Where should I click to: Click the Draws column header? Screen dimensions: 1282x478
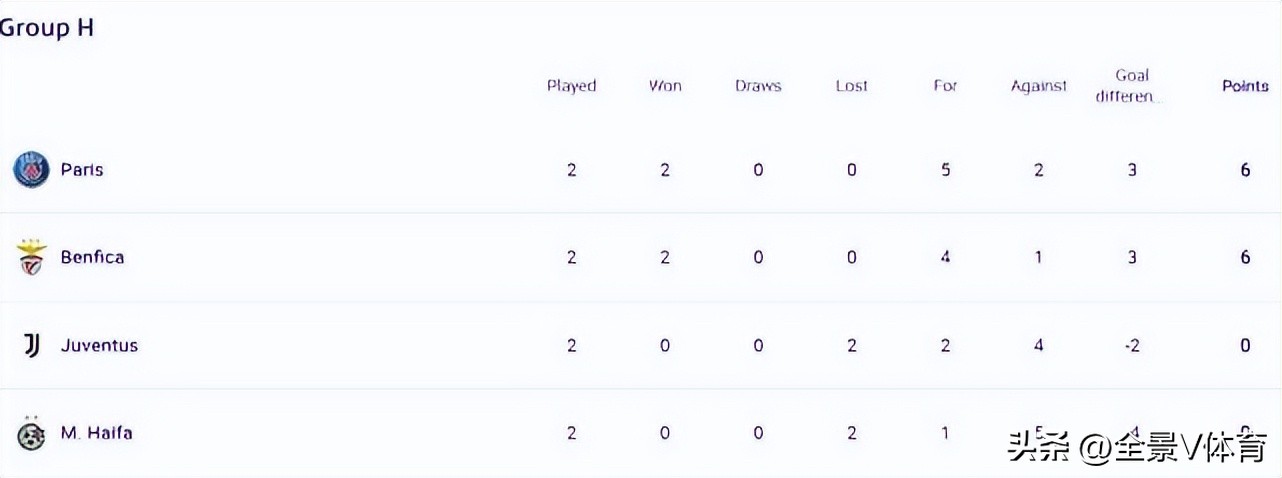point(758,86)
